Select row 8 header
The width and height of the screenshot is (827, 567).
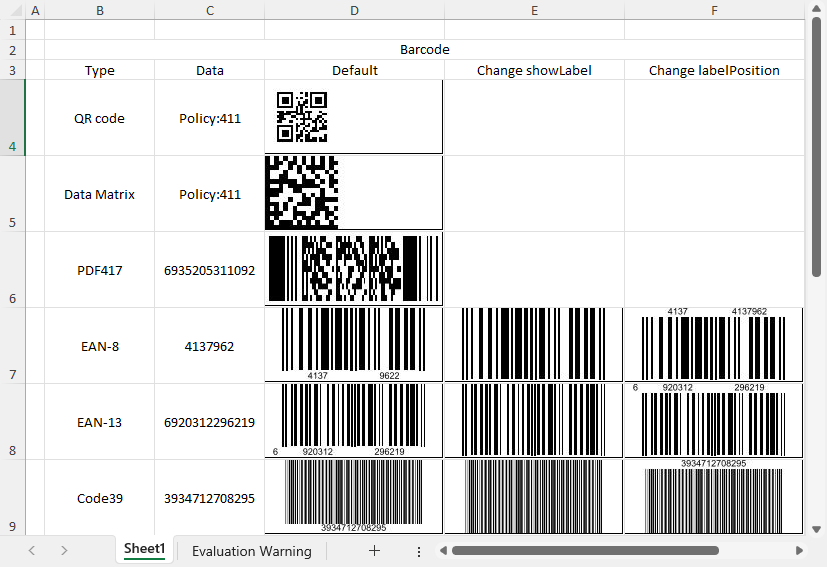click(13, 421)
